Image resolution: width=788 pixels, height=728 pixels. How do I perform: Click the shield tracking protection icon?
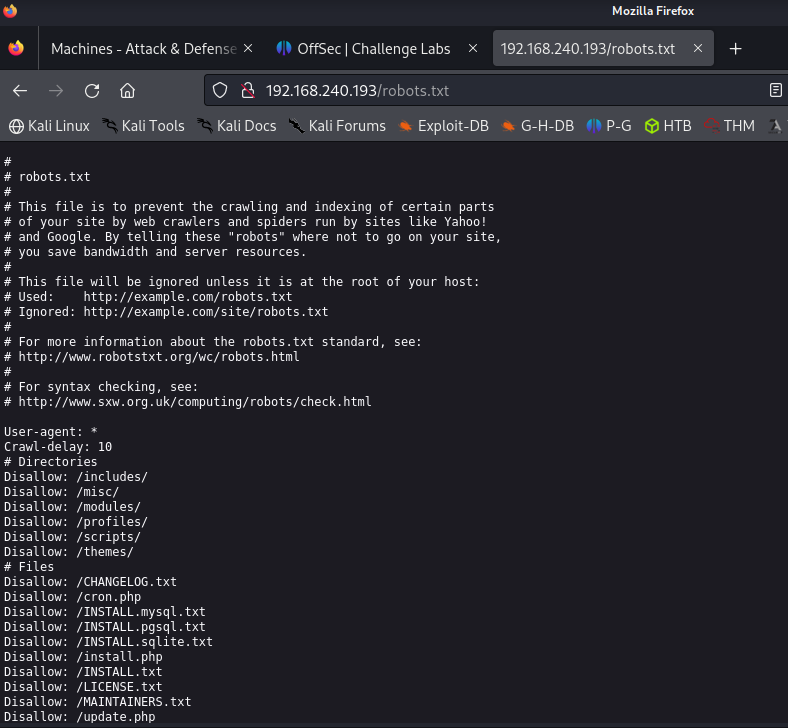(x=221, y=91)
